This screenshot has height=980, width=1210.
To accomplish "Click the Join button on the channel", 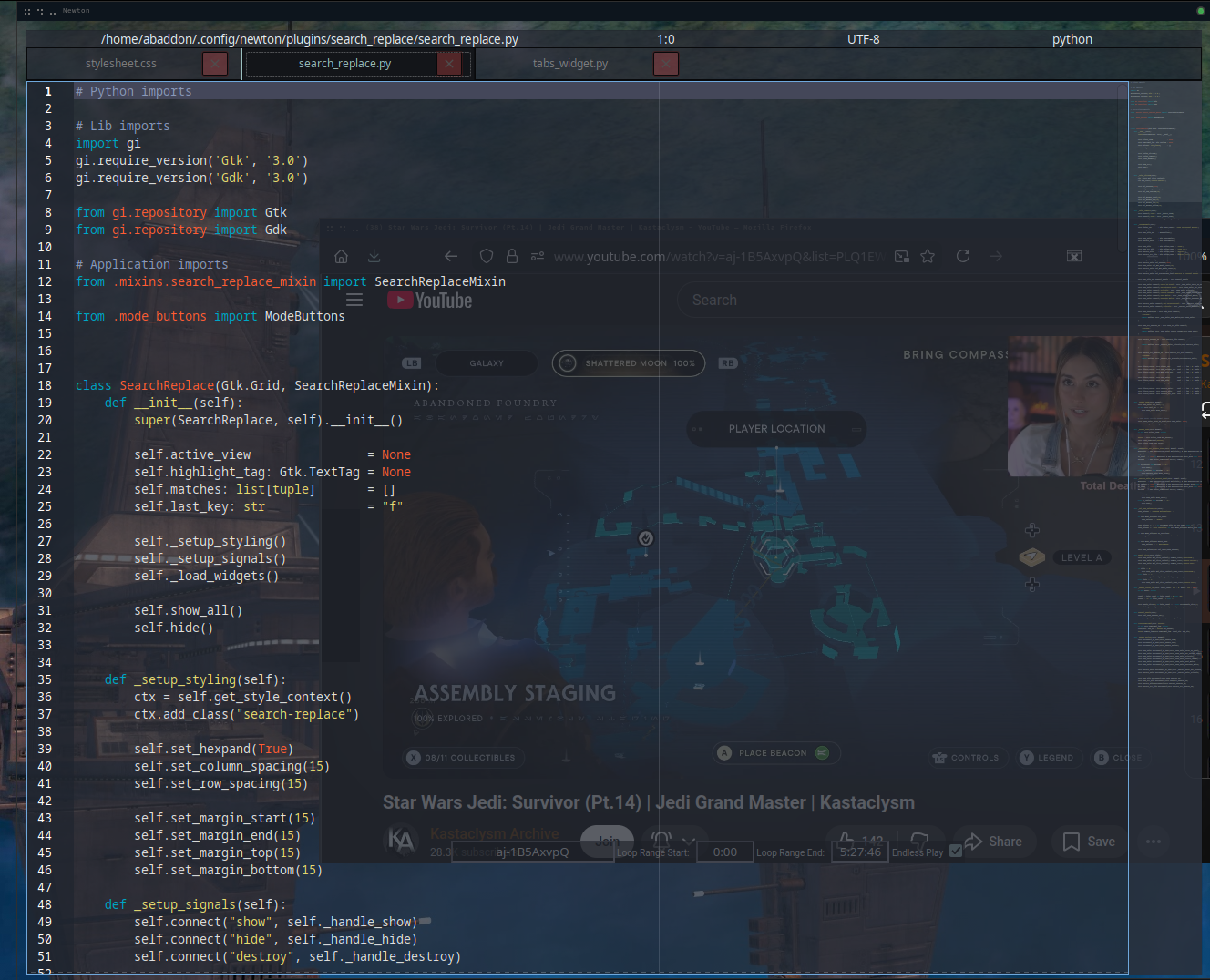I will tap(607, 842).
